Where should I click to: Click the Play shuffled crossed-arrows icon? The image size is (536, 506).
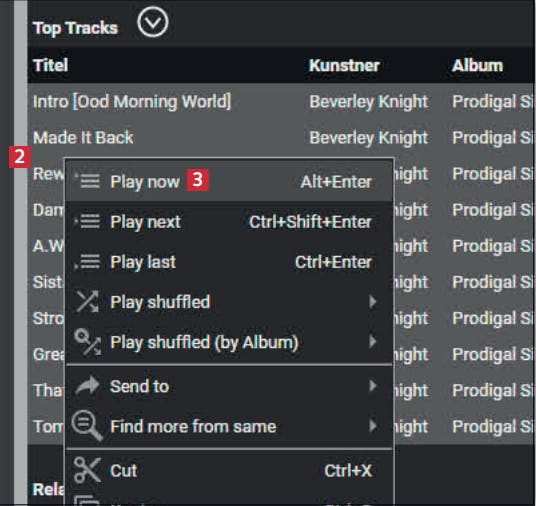[88, 302]
